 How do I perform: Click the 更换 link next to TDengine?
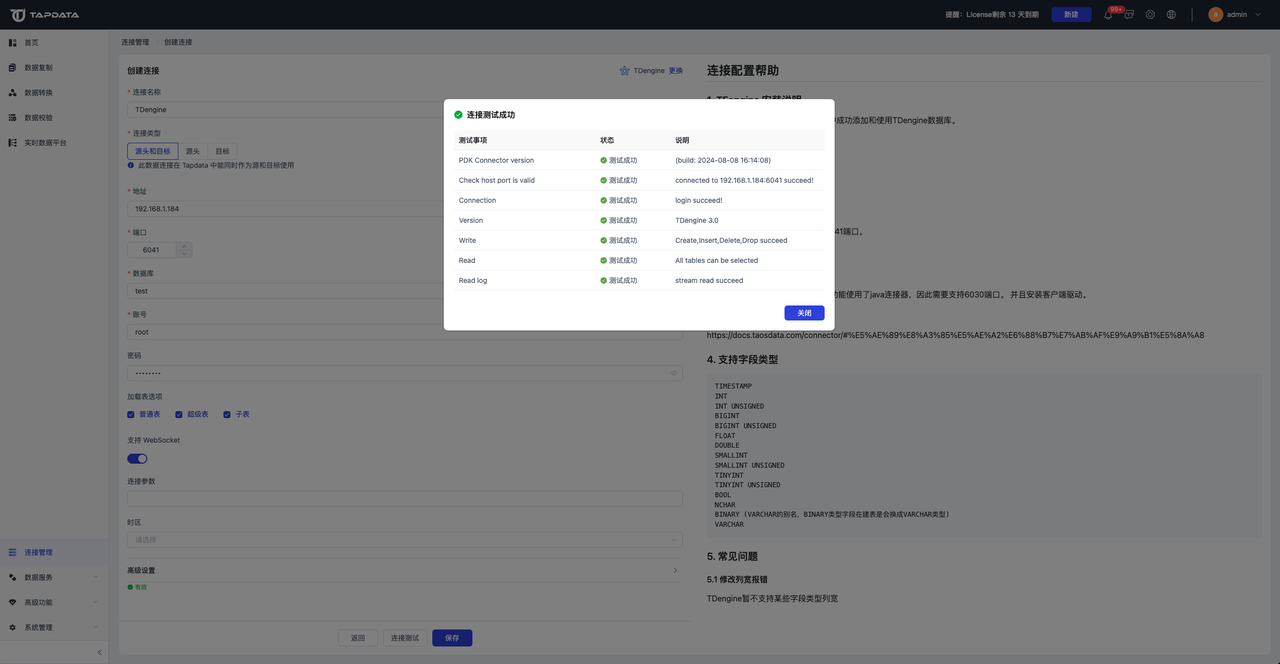point(676,71)
